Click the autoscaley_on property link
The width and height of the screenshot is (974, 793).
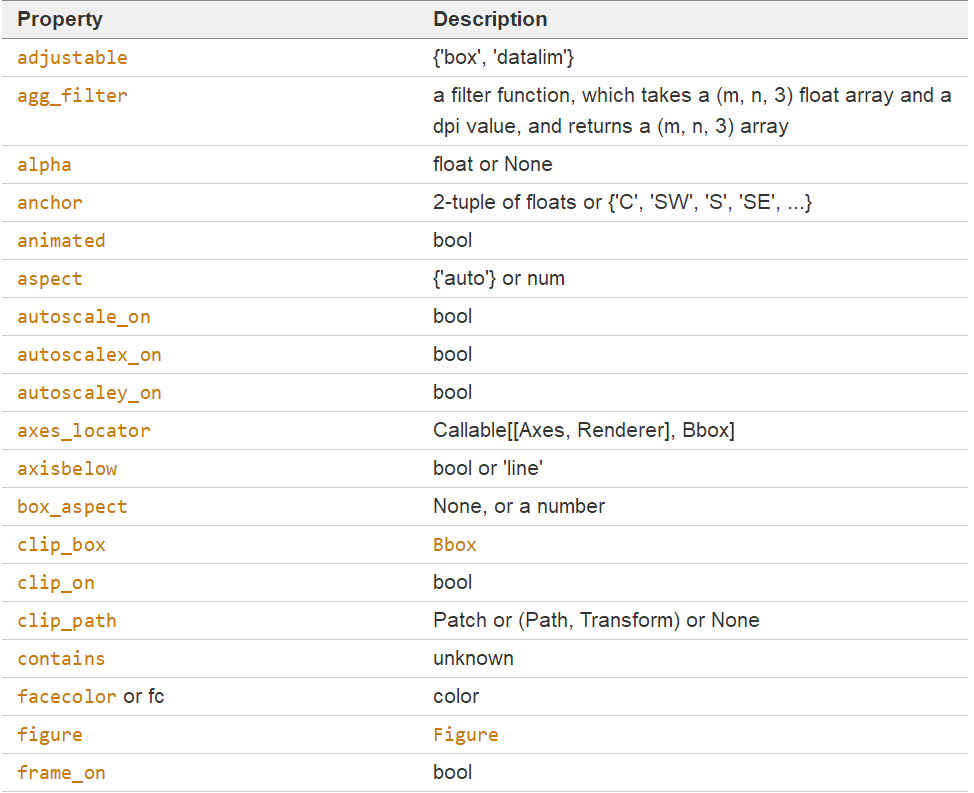pos(89,393)
